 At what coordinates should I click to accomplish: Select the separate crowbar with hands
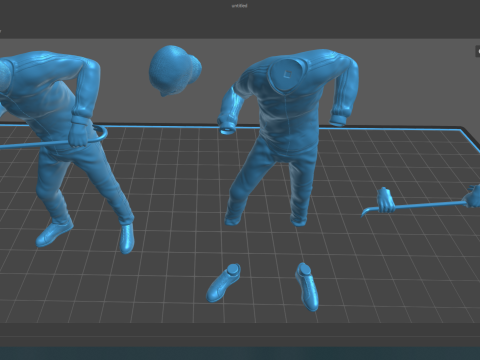(x=421, y=202)
